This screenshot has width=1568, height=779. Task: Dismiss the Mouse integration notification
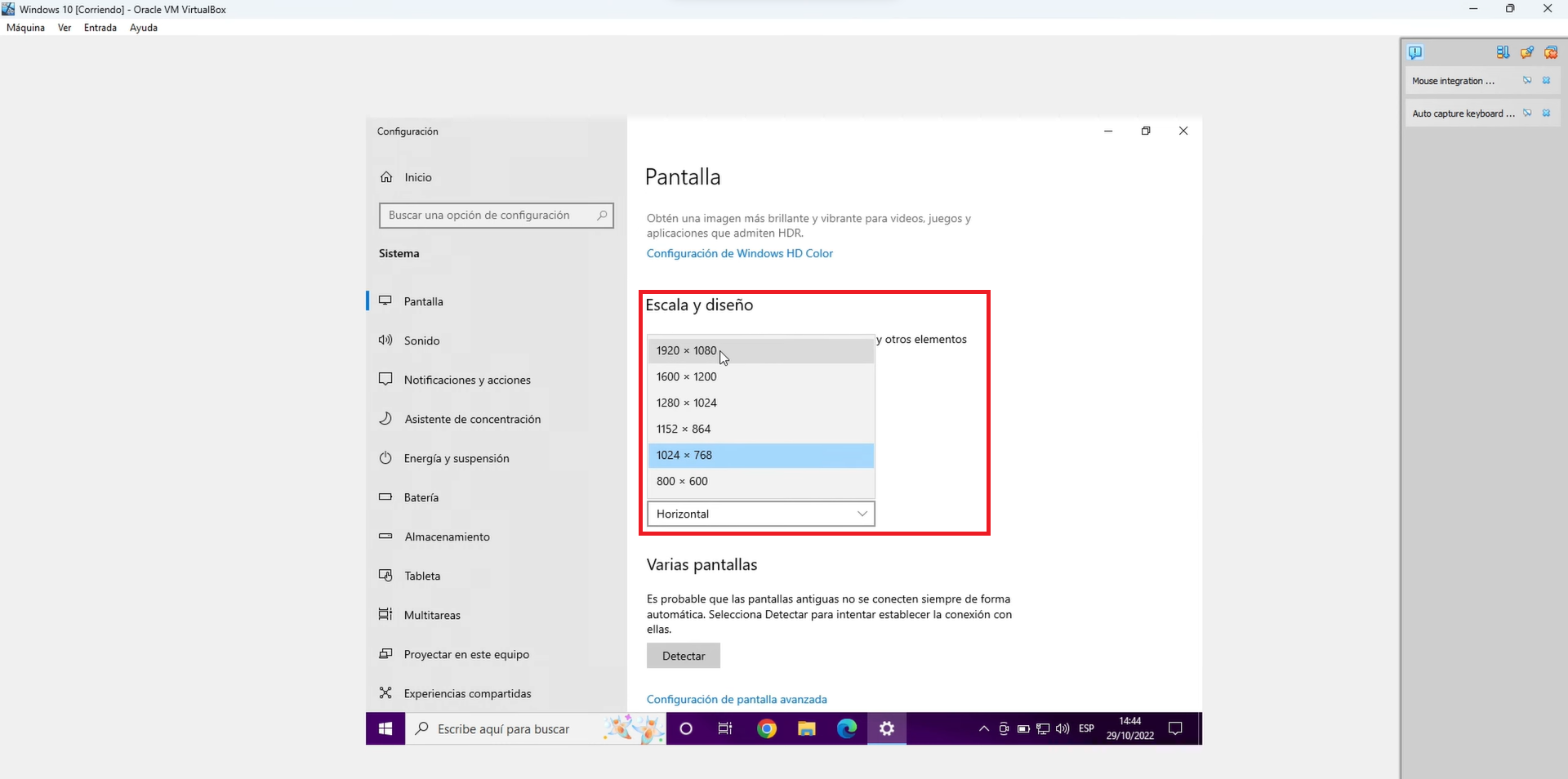pyautogui.click(x=1547, y=80)
